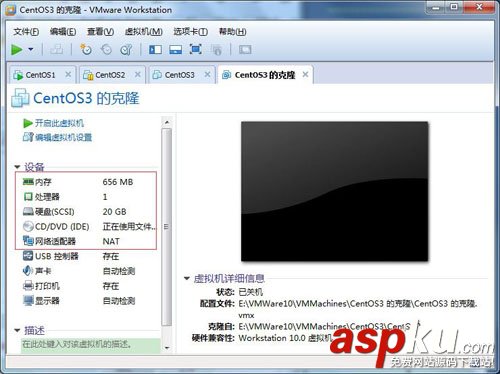Enter full screen mode via toolbar icon
The width and height of the screenshot is (500, 374).
[x=196, y=50]
